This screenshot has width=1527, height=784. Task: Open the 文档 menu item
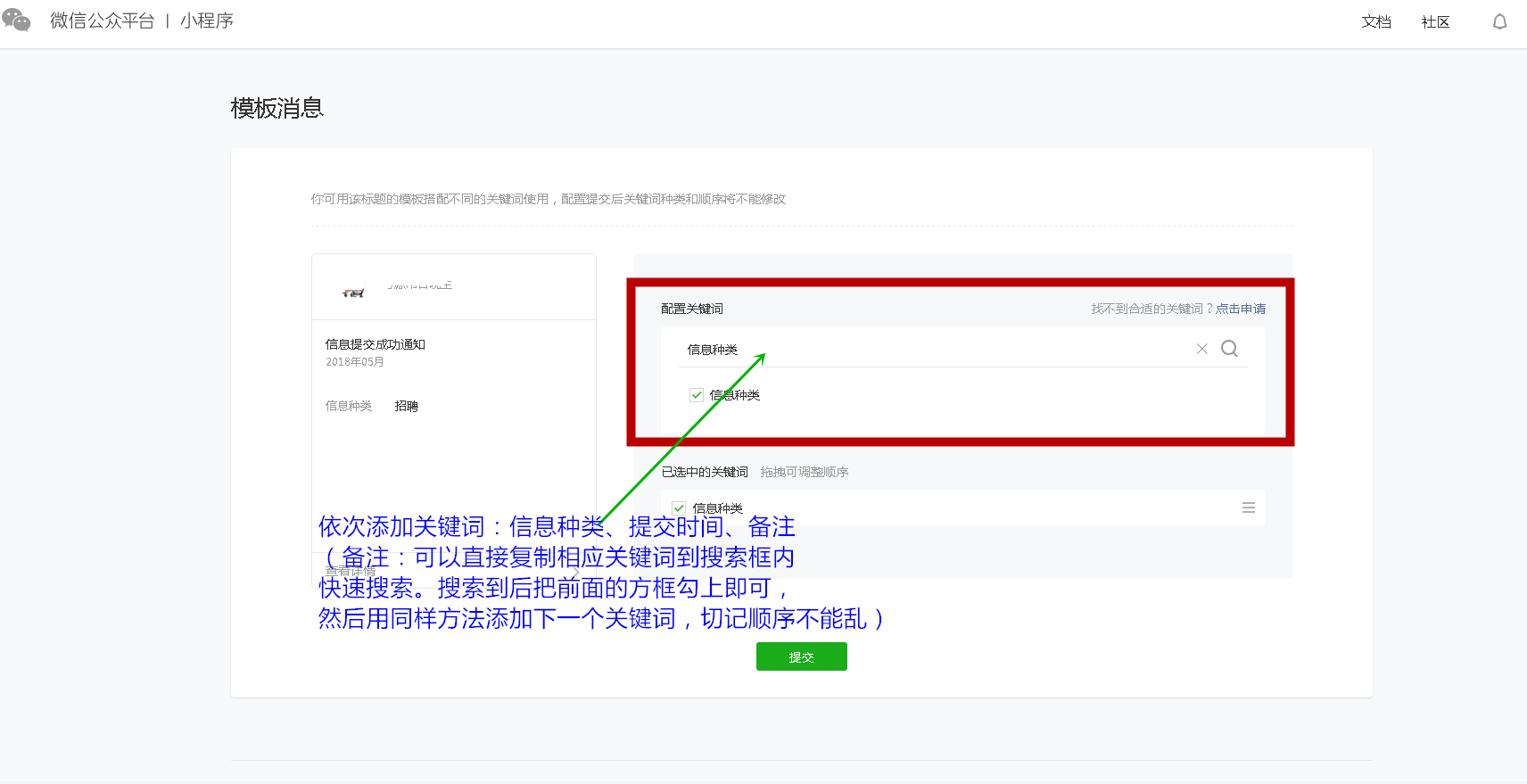(x=1376, y=21)
